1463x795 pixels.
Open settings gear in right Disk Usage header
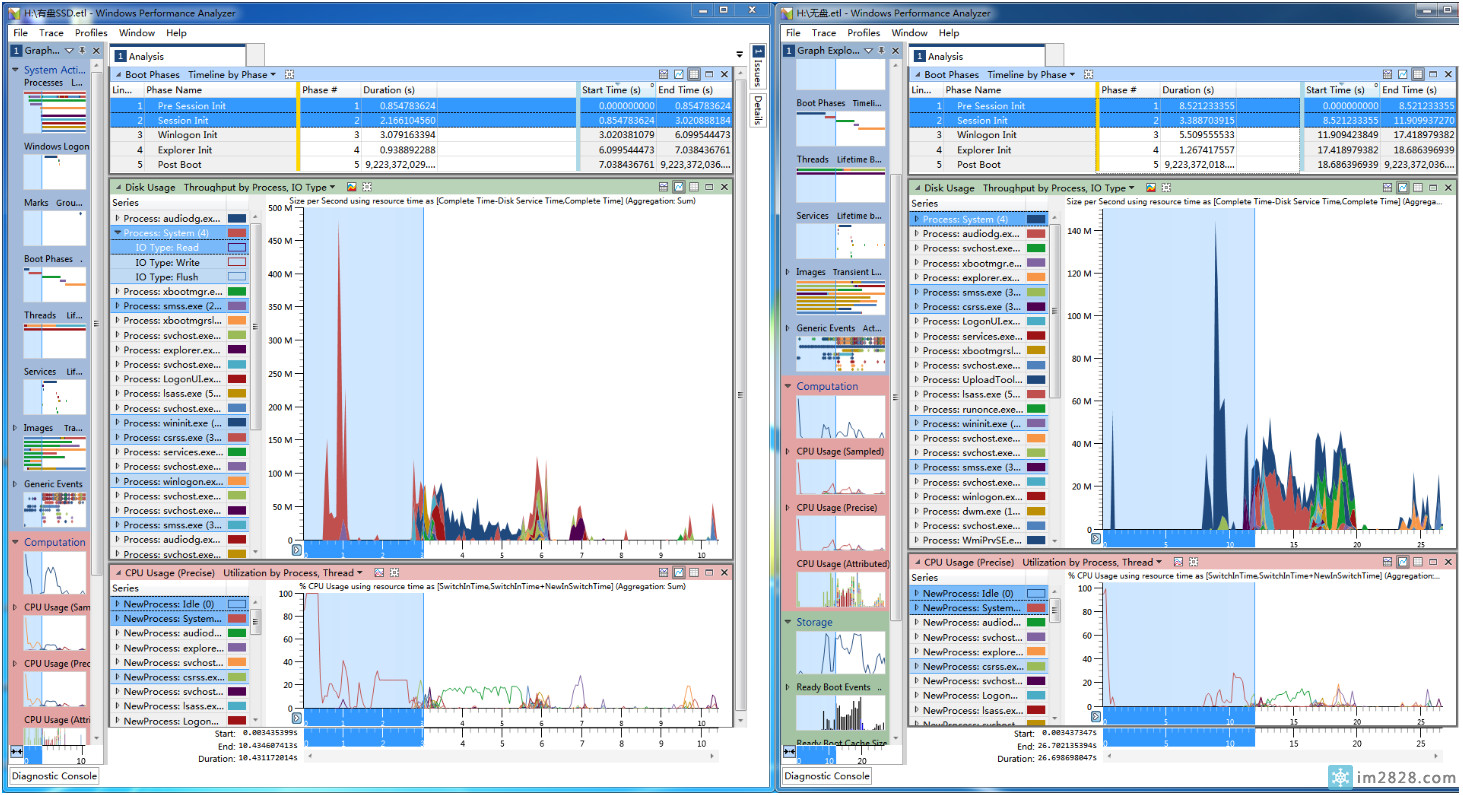(x=1166, y=187)
